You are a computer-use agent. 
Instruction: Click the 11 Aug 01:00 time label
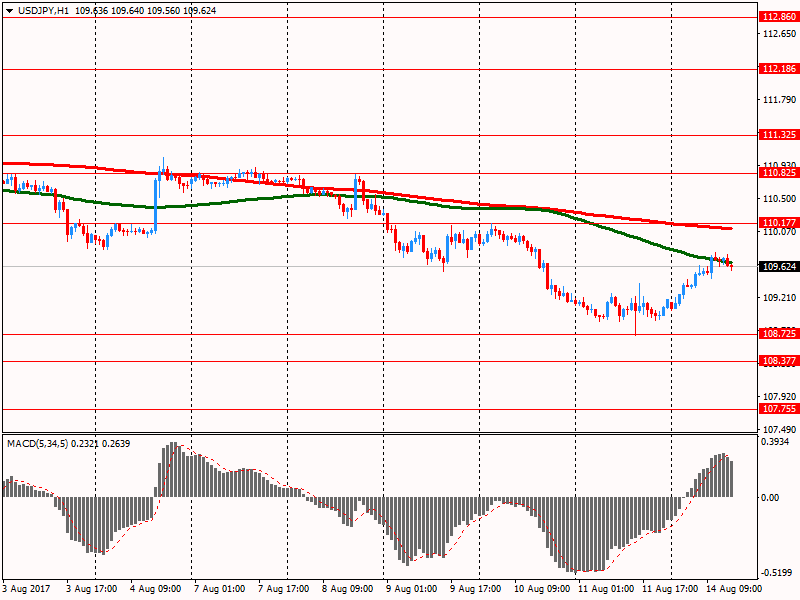tap(606, 589)
